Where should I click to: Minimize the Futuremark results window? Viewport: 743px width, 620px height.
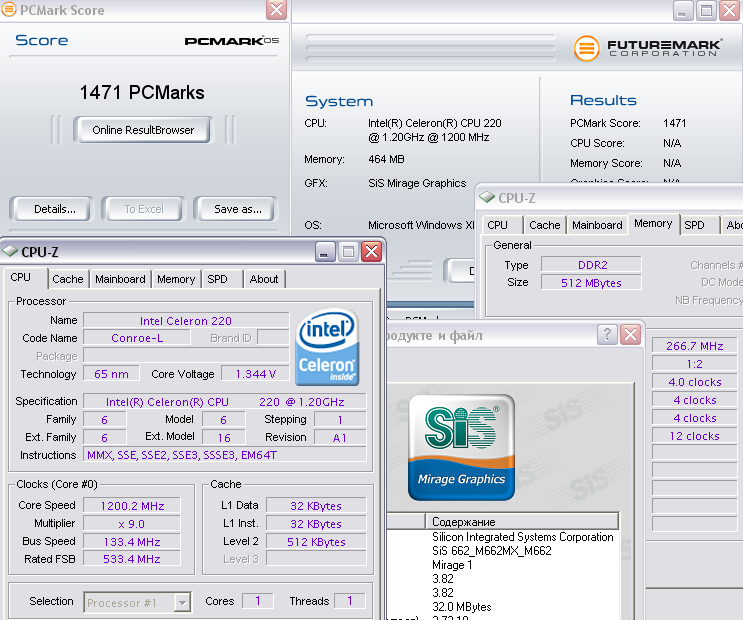click(683, 10)
